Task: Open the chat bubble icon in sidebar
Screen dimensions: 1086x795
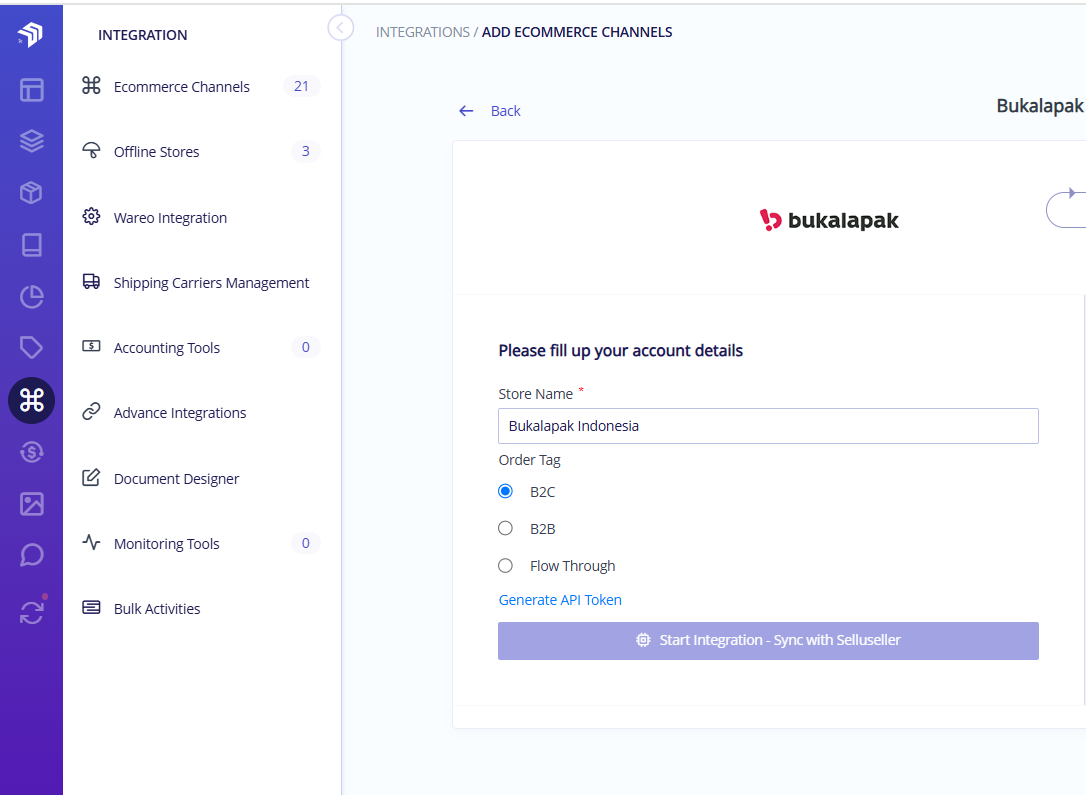Action: point(31,555)
